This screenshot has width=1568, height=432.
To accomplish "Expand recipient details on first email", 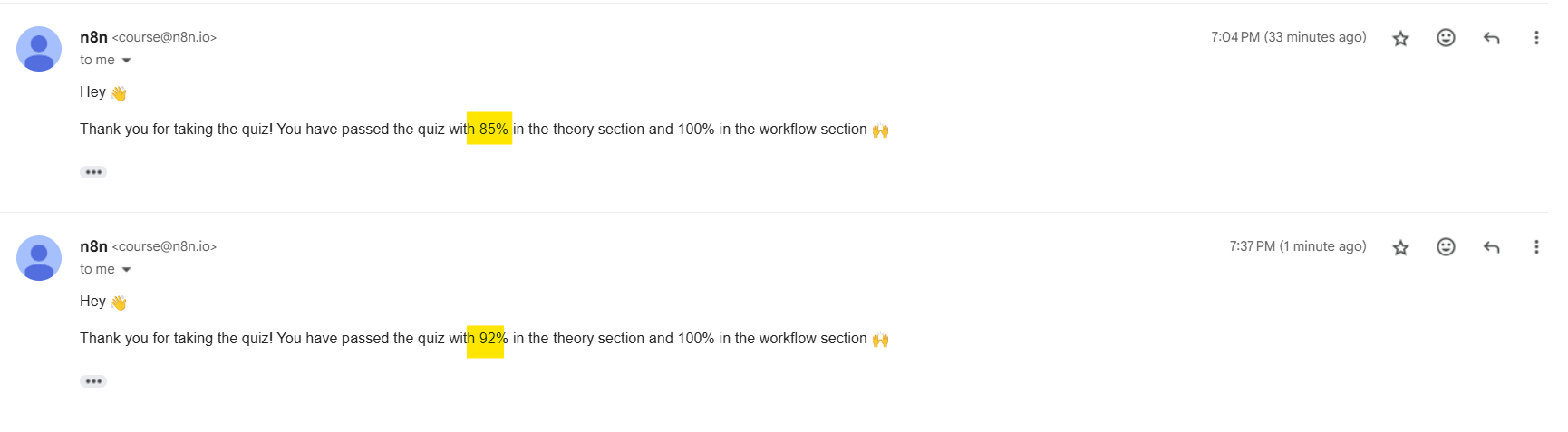I will click(126, 61).
